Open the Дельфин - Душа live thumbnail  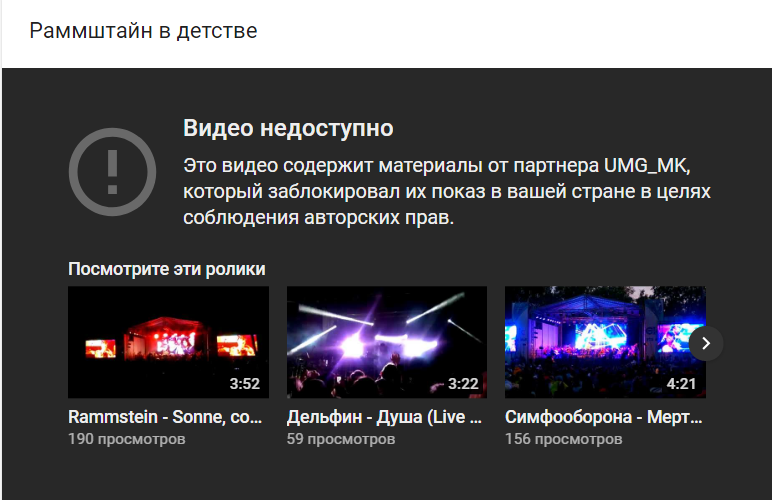click(x=386, y=342)
